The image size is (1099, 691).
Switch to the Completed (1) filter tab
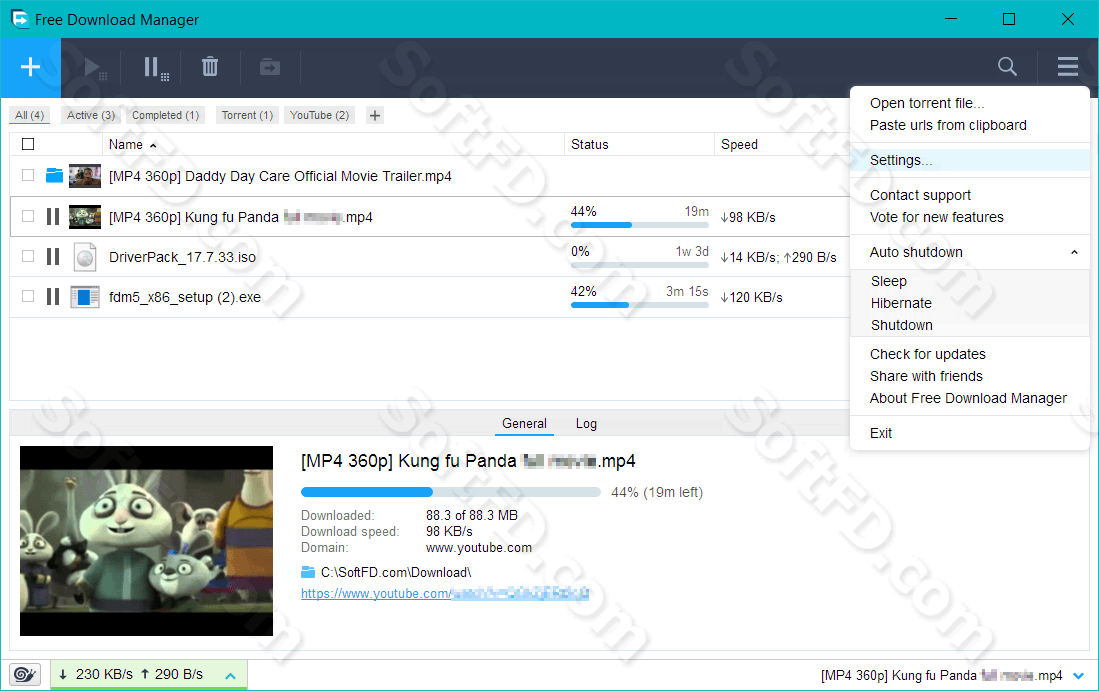(165, 115)
